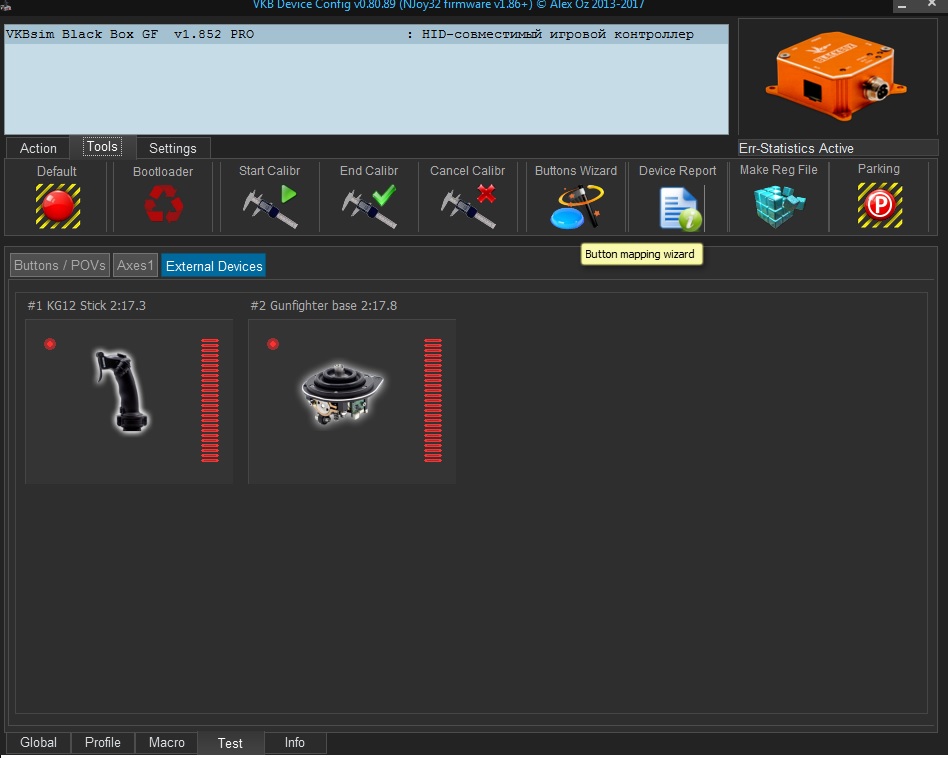The width and height of the screenshot is (948, 758).
Task: Click the orange Black Box device image
Action: point(836,75)
